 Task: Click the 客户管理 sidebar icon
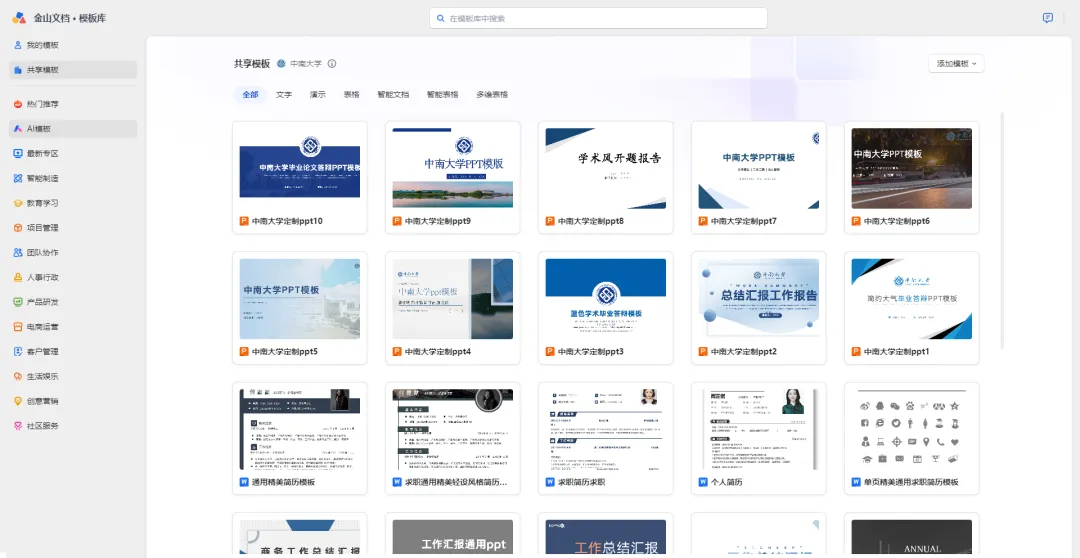[x=18, y=351]
